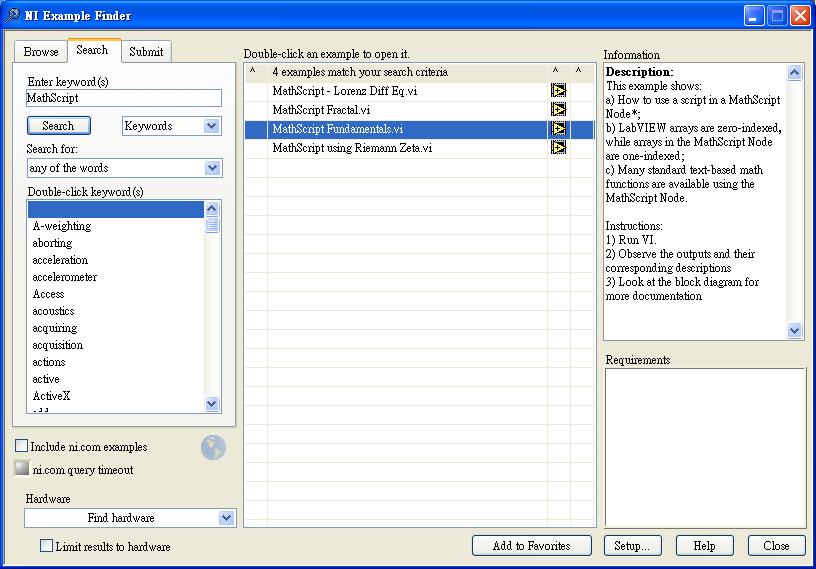816x569 pixels.
Task: Check Limit results to hardware
Action: [46, 546]
